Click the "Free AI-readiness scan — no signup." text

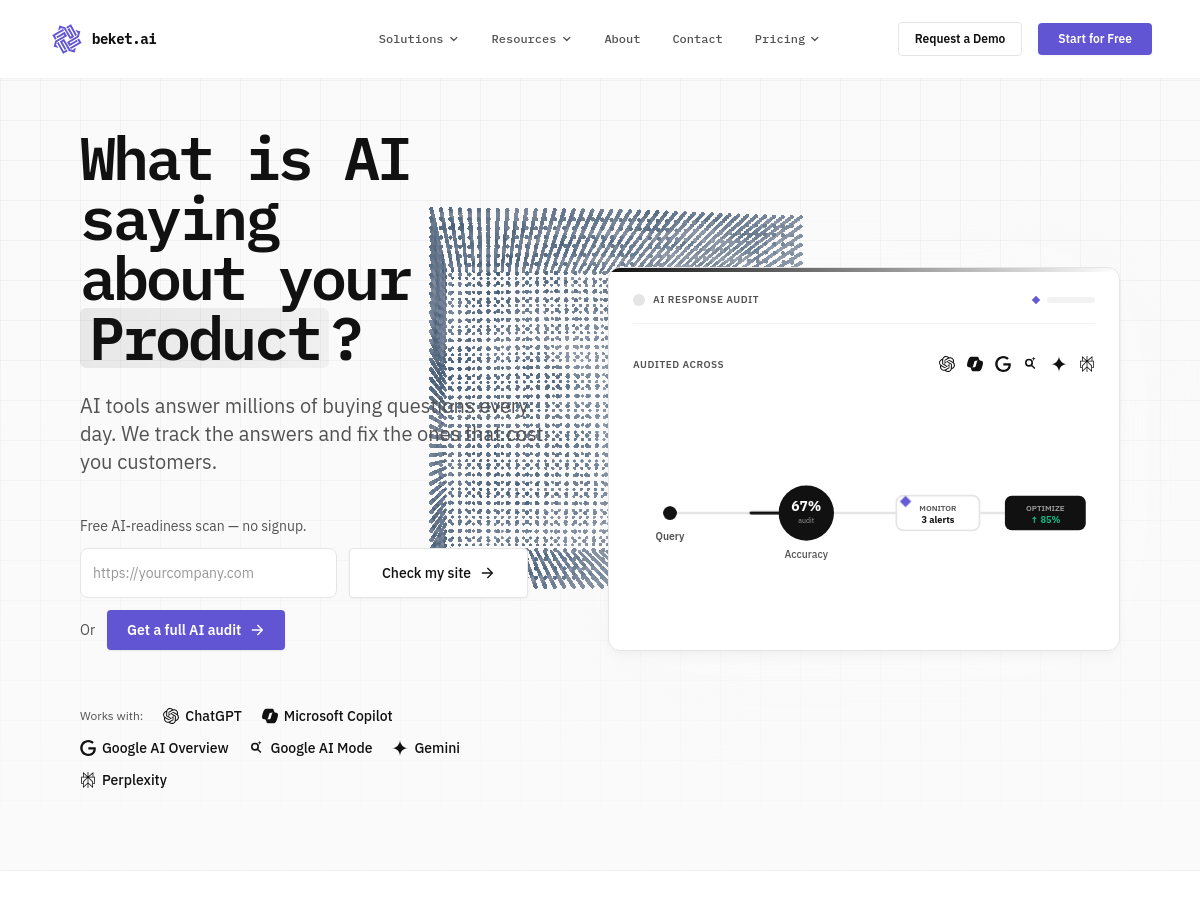coord(193,526)
